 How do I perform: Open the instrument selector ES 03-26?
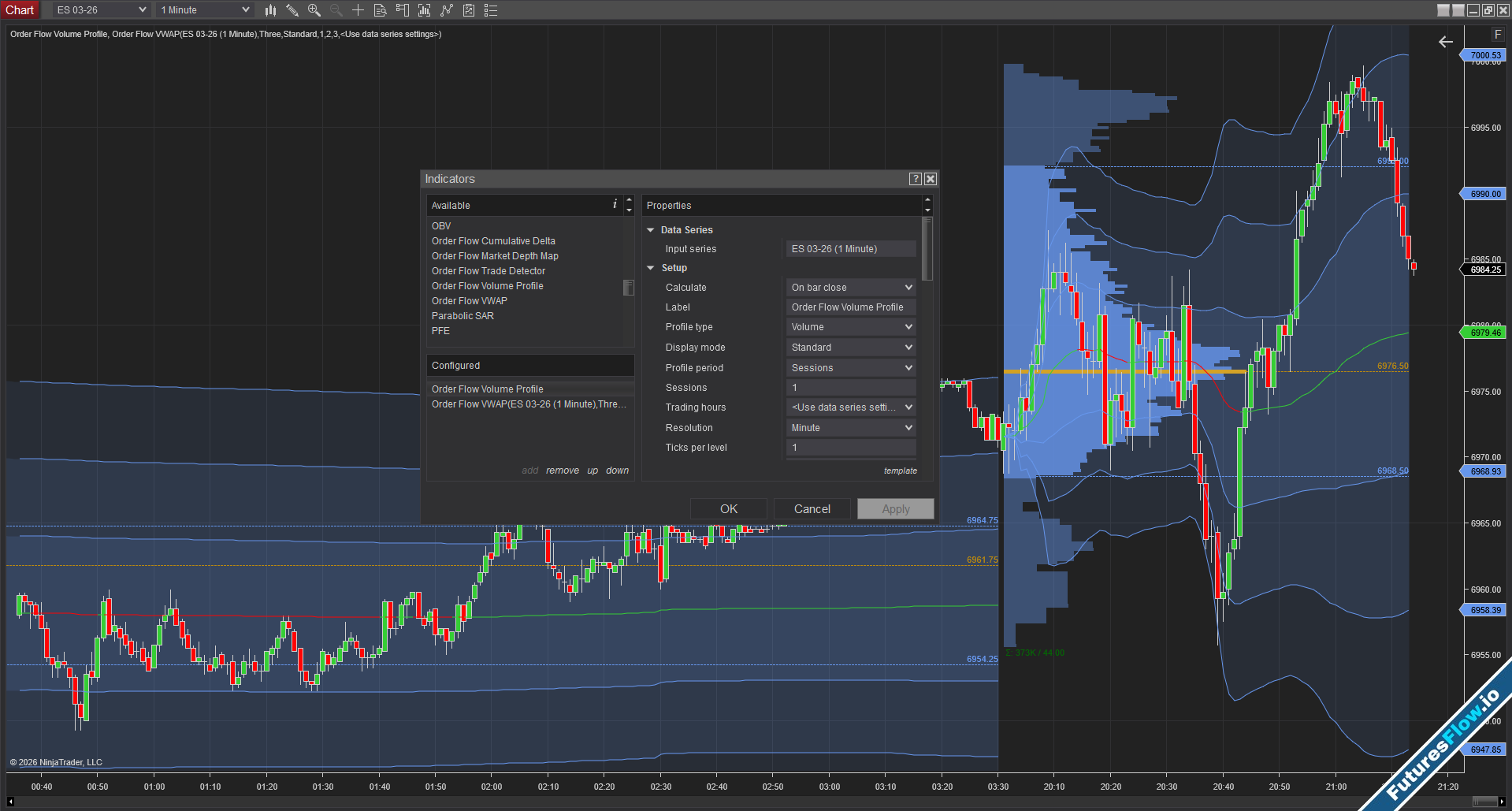coord(101,10)
